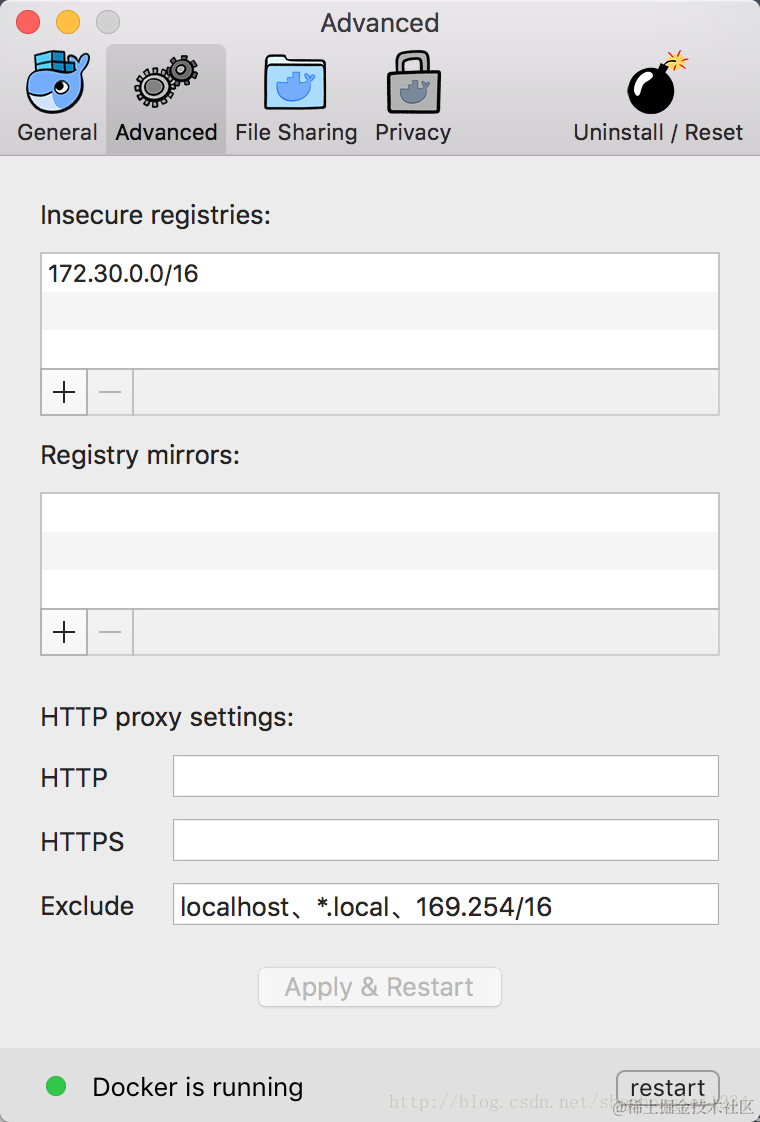
Task: Add a registry mirror with plus button
Action: pos(64,632)
